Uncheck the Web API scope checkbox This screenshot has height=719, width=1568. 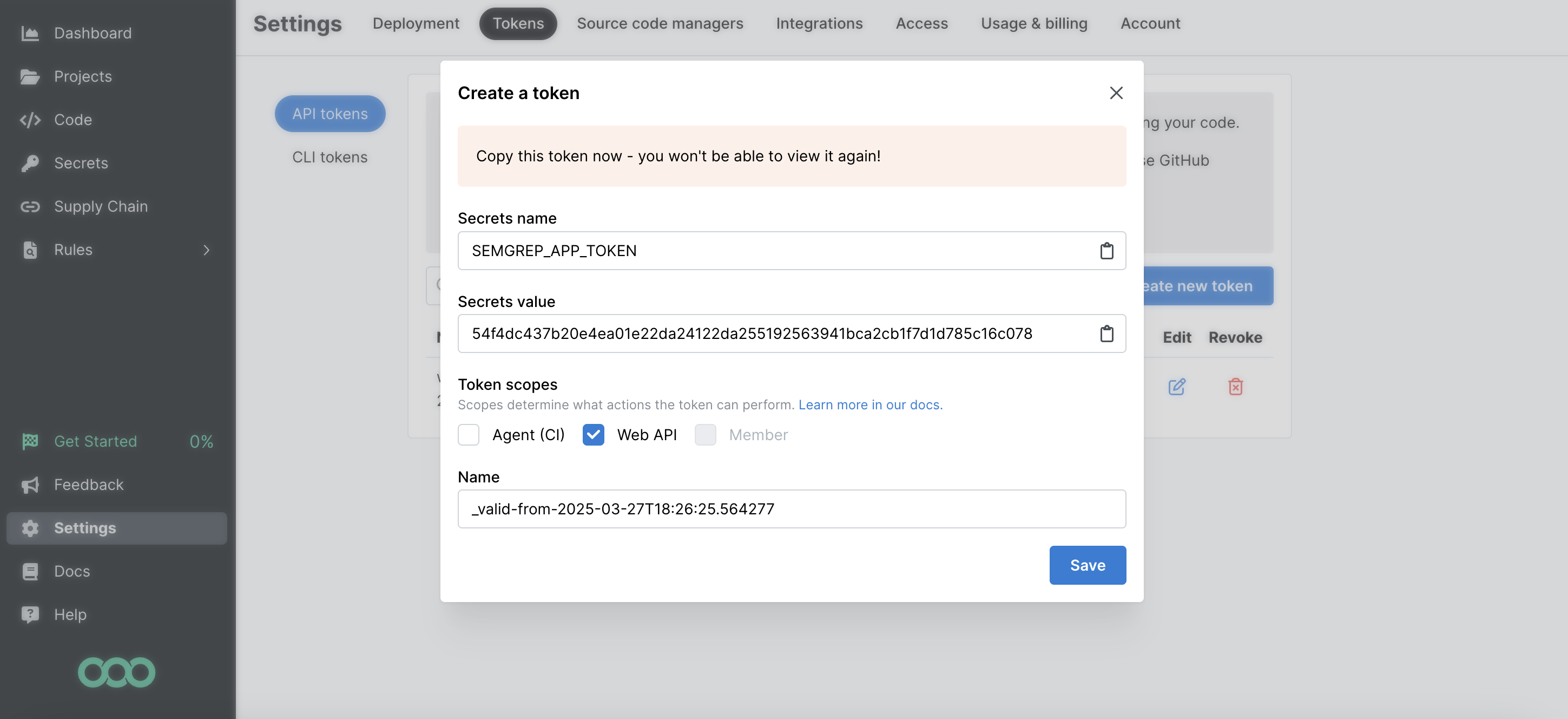[593, 434]
